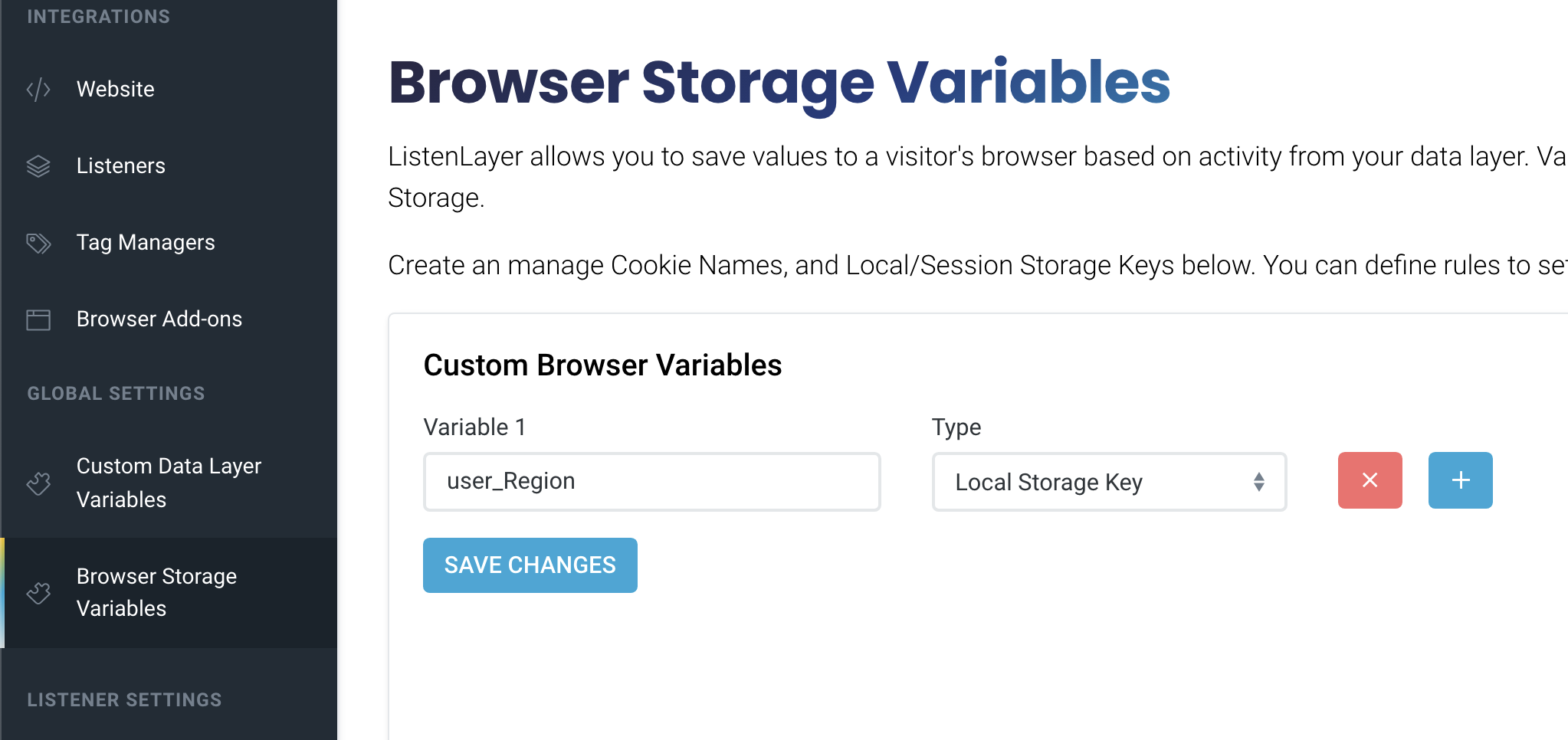Viewport: 1568px width, 740px height.
Task: Navigate to Tag Managers settings
Action: pos(146,243)
